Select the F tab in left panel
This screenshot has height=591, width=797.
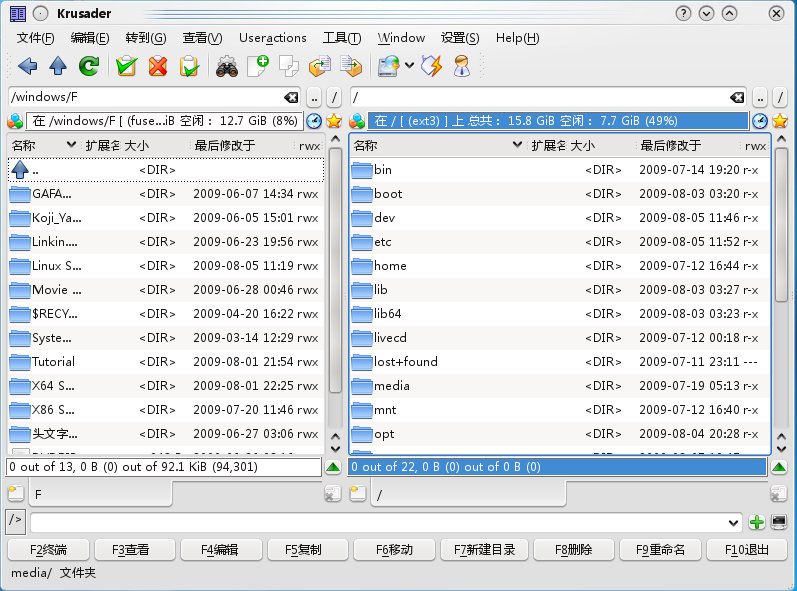click(101, 494)
